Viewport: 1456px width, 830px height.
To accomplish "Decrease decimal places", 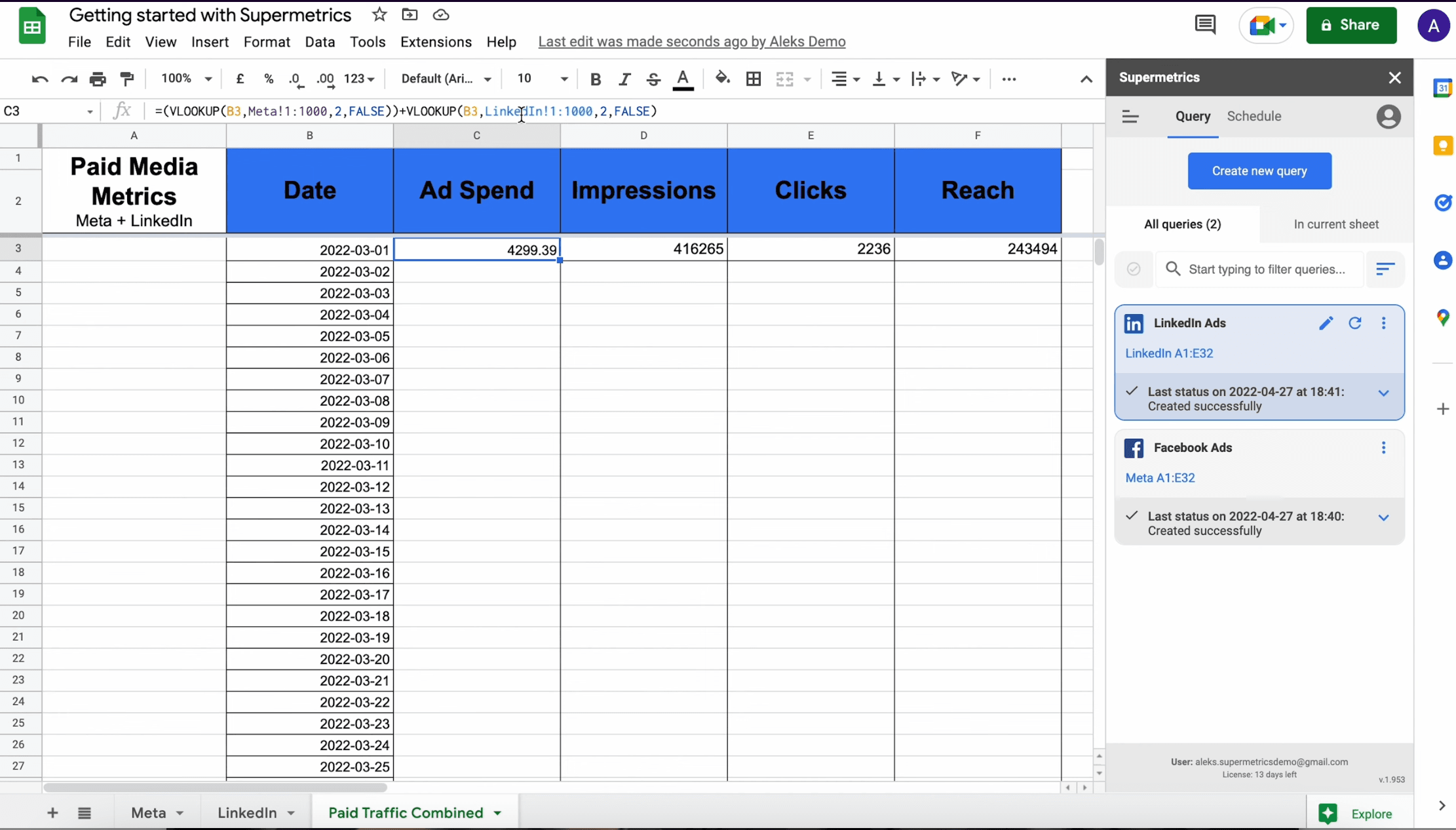I will [296, 79].
